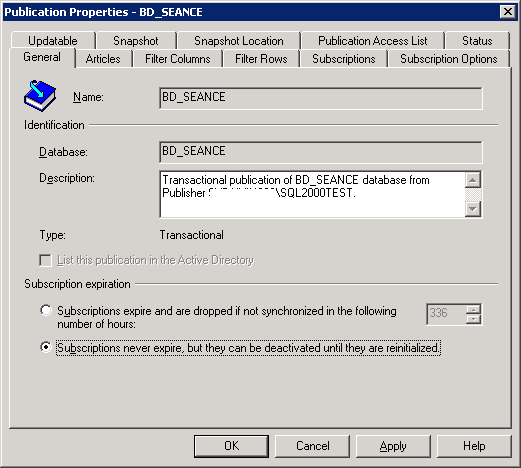Close the Publication Properties dialog

click(x=507, y=12)
